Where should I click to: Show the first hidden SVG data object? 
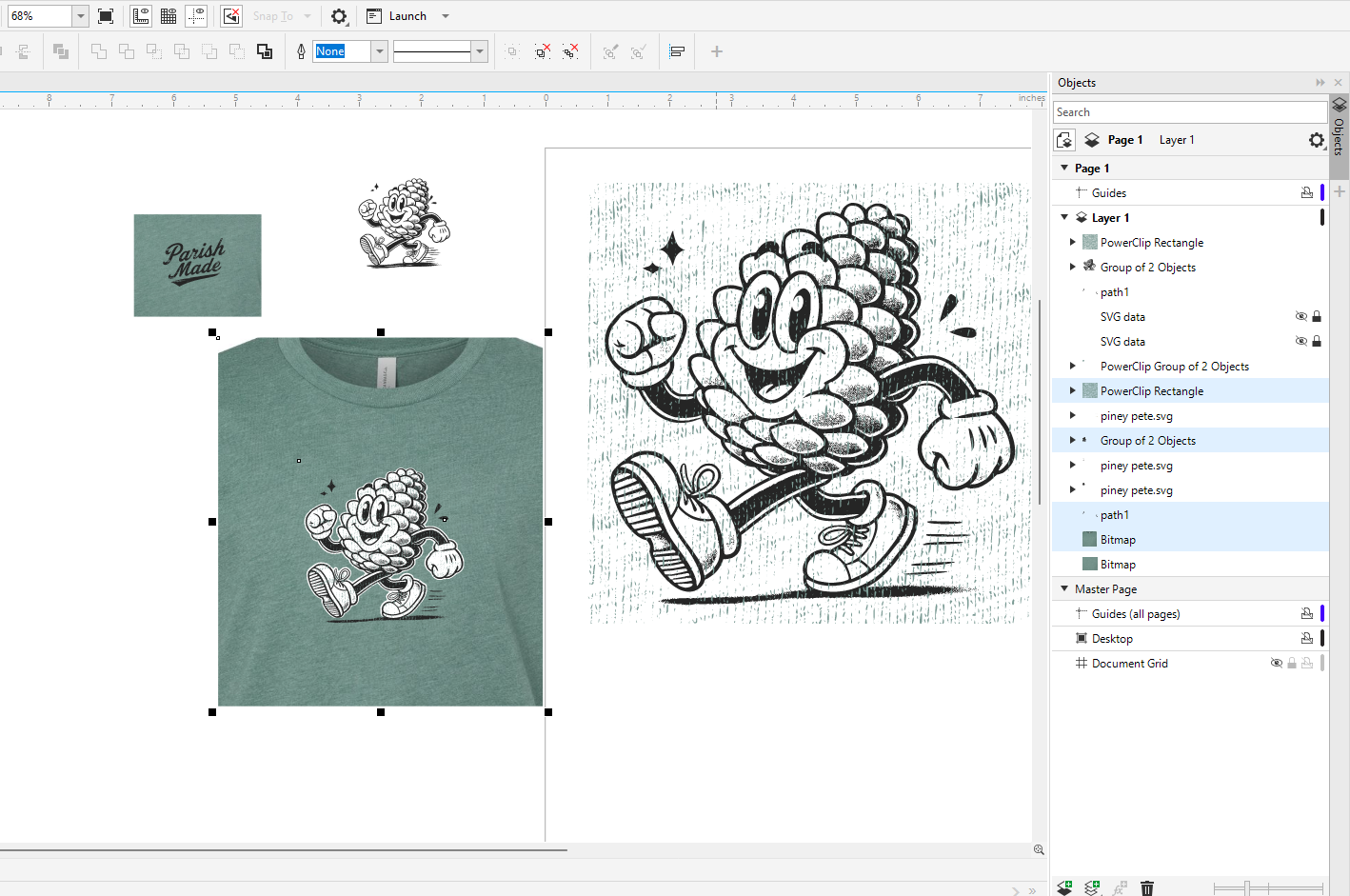[x=1300, y=316]
